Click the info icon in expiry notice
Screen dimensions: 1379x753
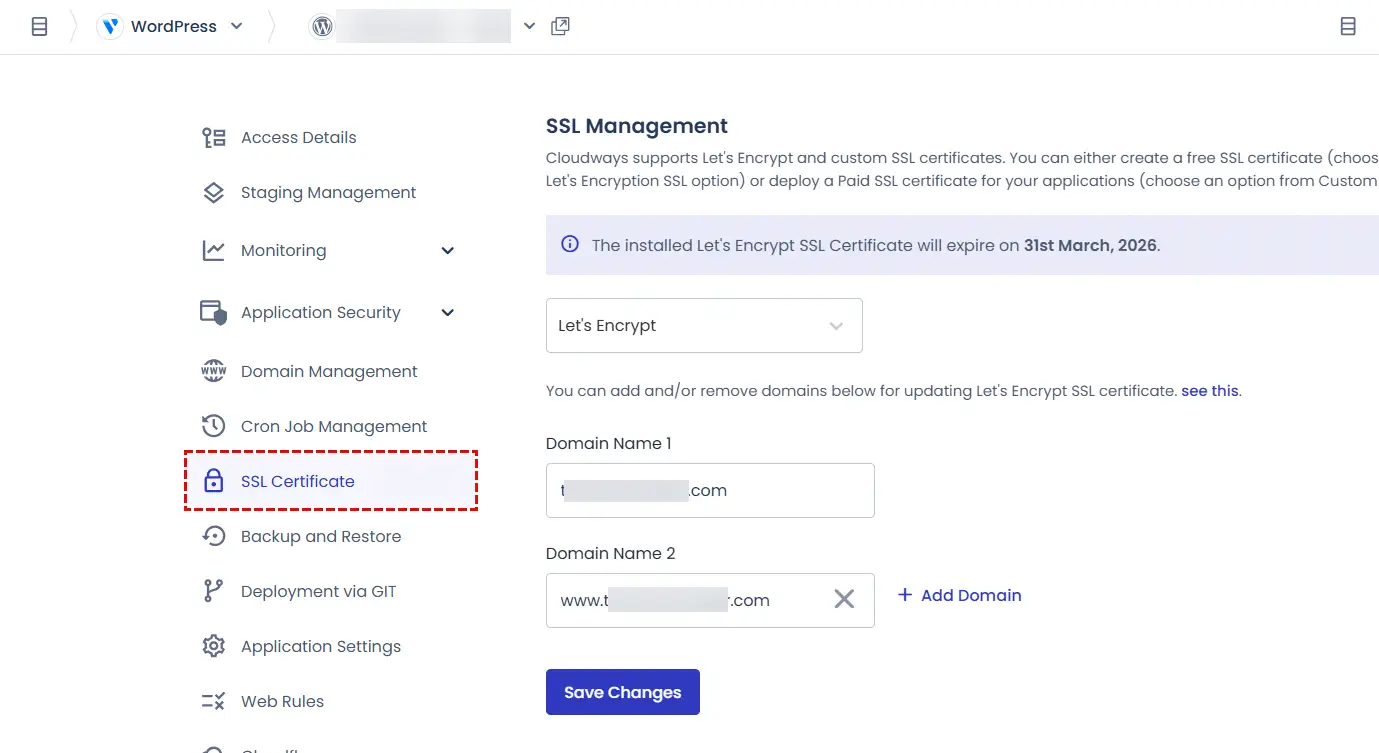[x=570, y=244]
